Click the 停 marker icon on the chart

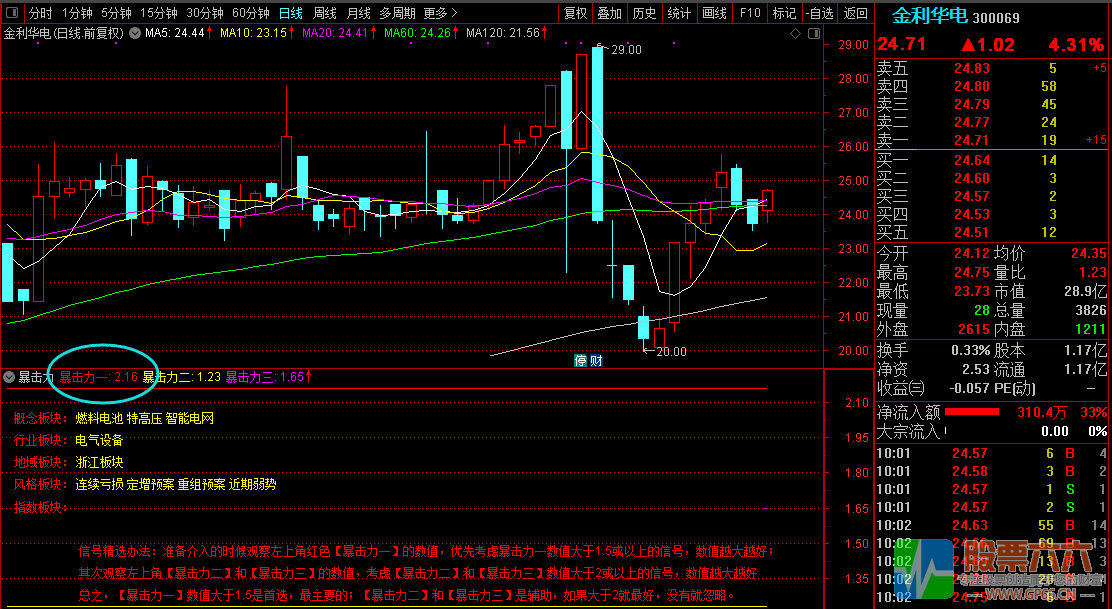tap(579, 360)
